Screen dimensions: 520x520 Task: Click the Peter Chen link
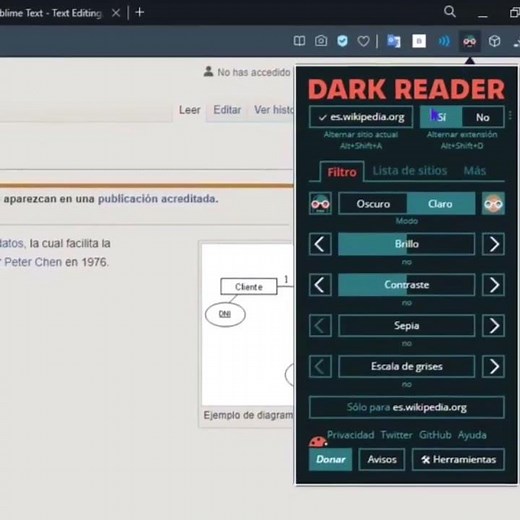(x=34, y=262)
